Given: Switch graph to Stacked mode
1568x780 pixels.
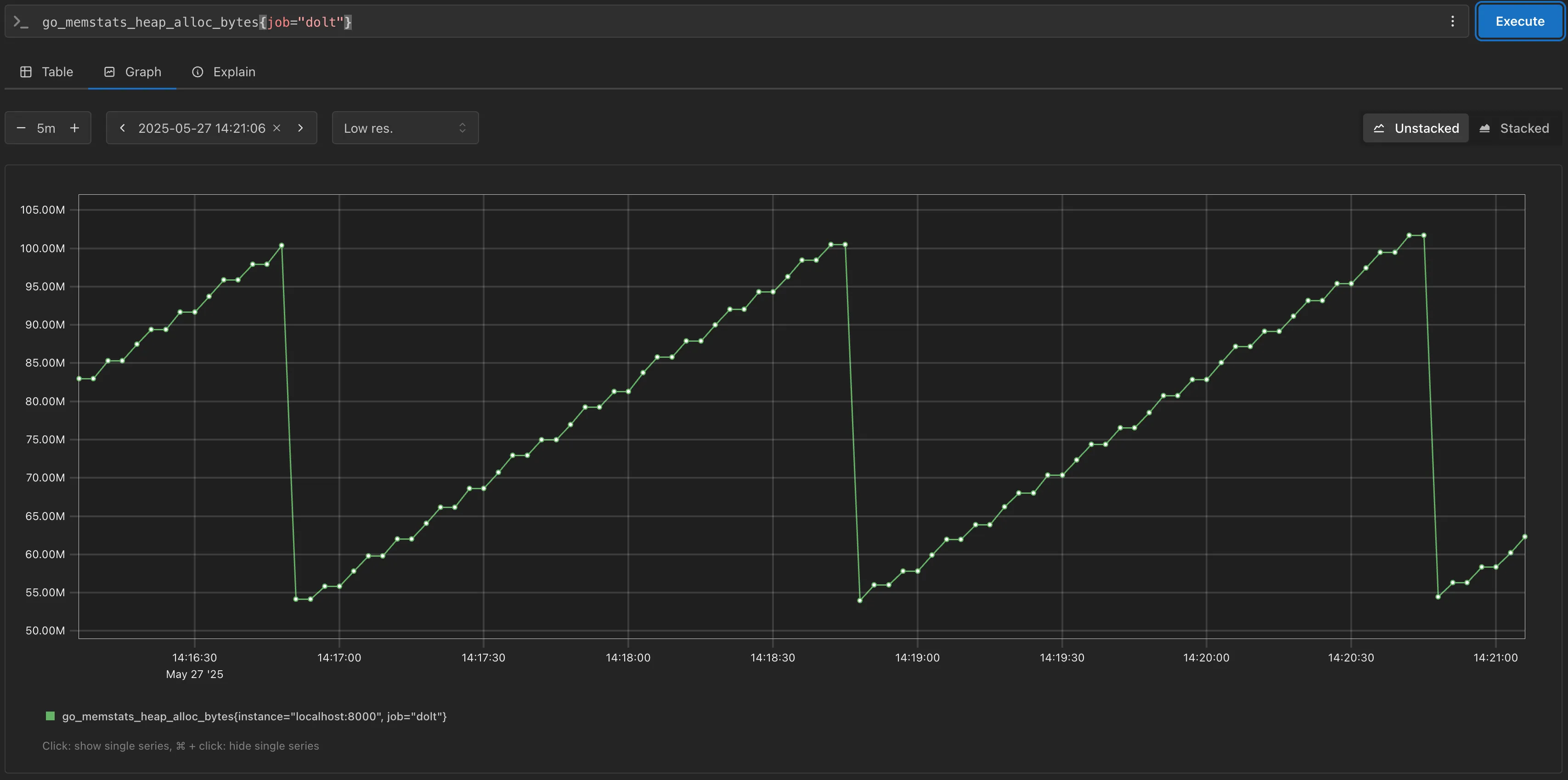Looking at the screenshot, I should [x=1514, y=128].
